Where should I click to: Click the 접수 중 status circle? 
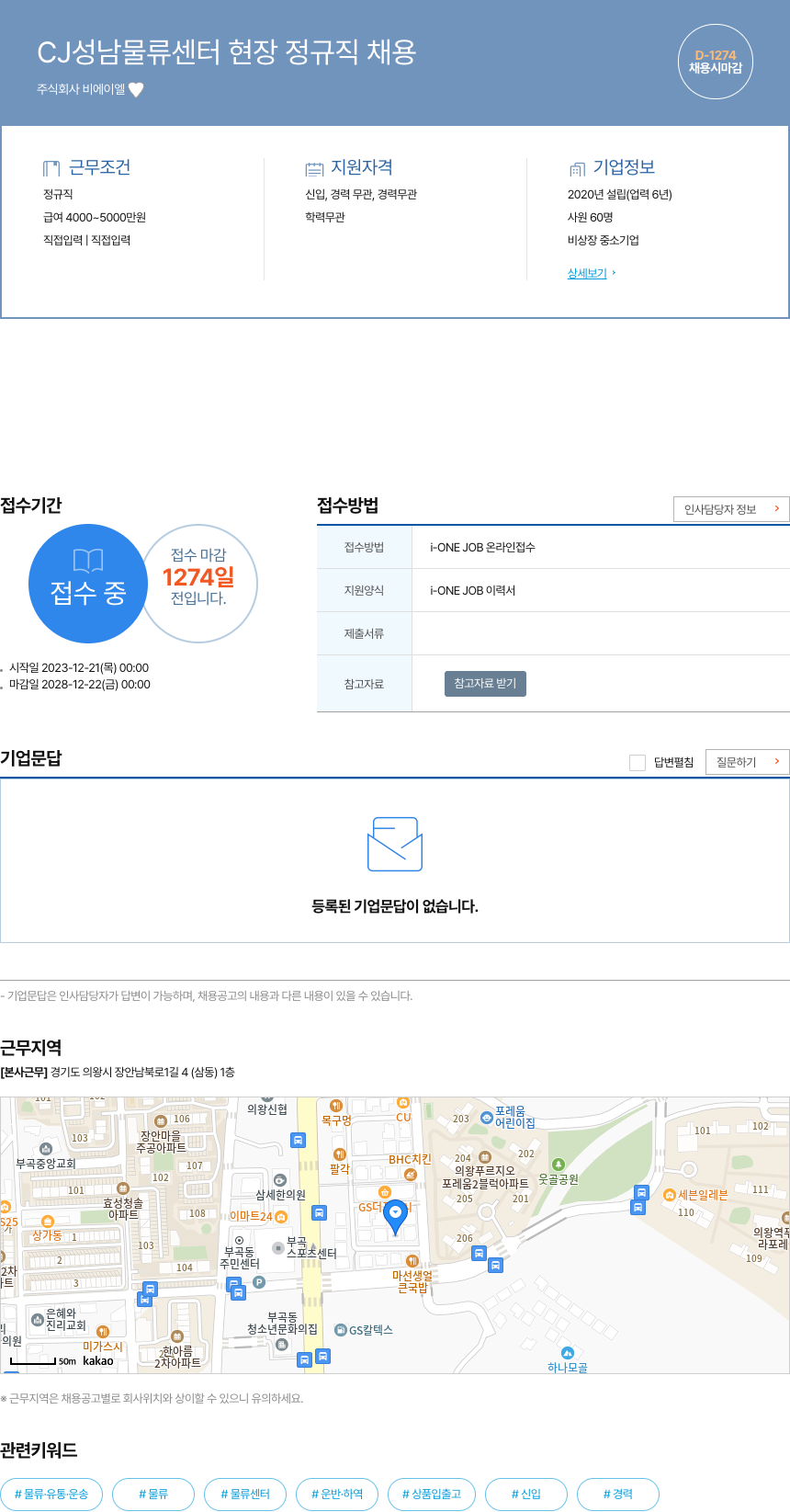coord(88,584)
